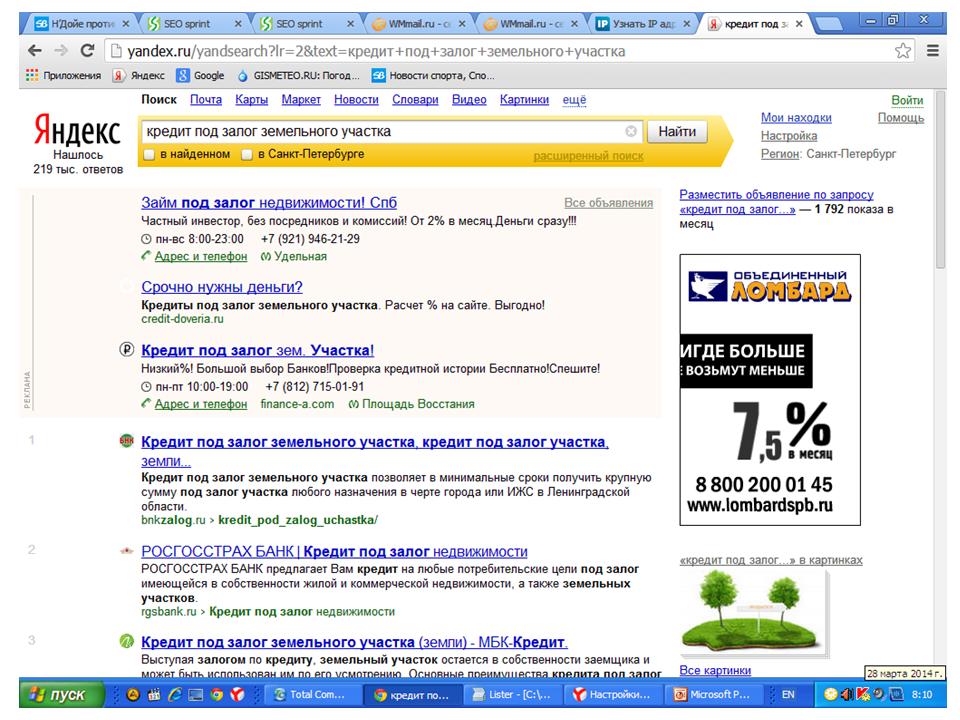
Task: Close the Н'Дойе browser tab
Action: [x=126, y=24]
